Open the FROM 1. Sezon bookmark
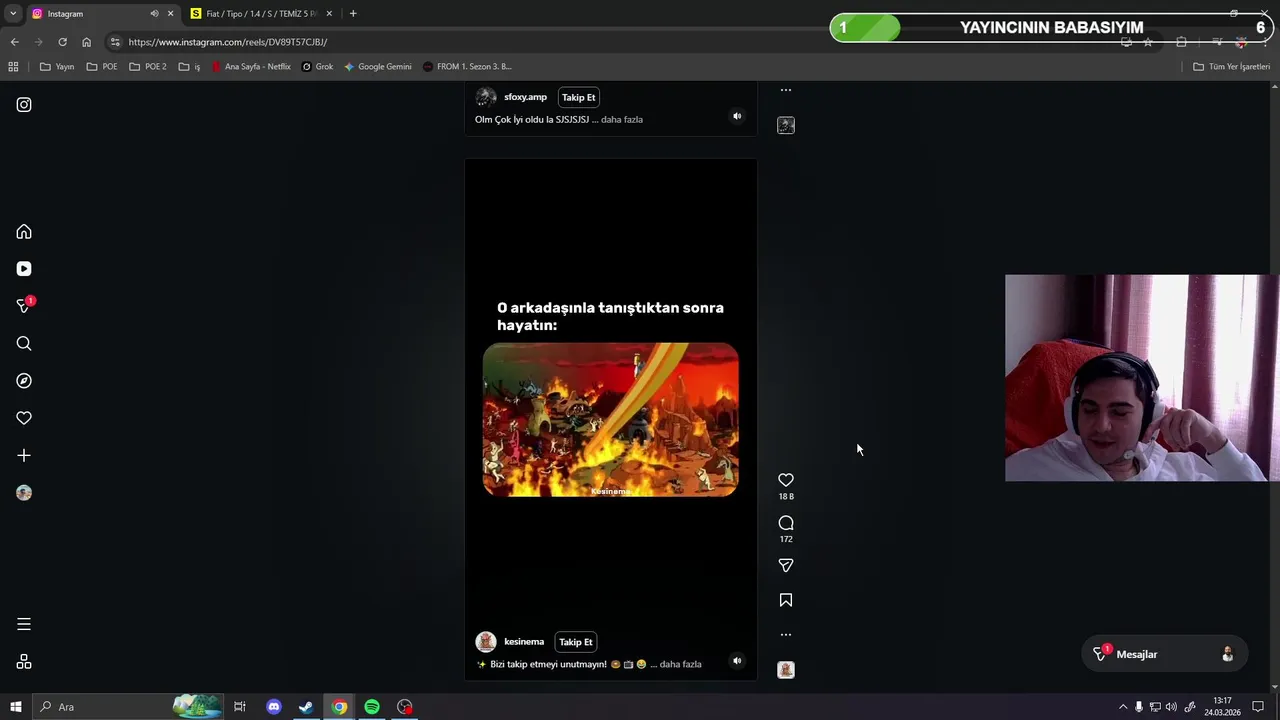Image resolution: width=1280 pixels, height=720 pixels. pos(467,67)
